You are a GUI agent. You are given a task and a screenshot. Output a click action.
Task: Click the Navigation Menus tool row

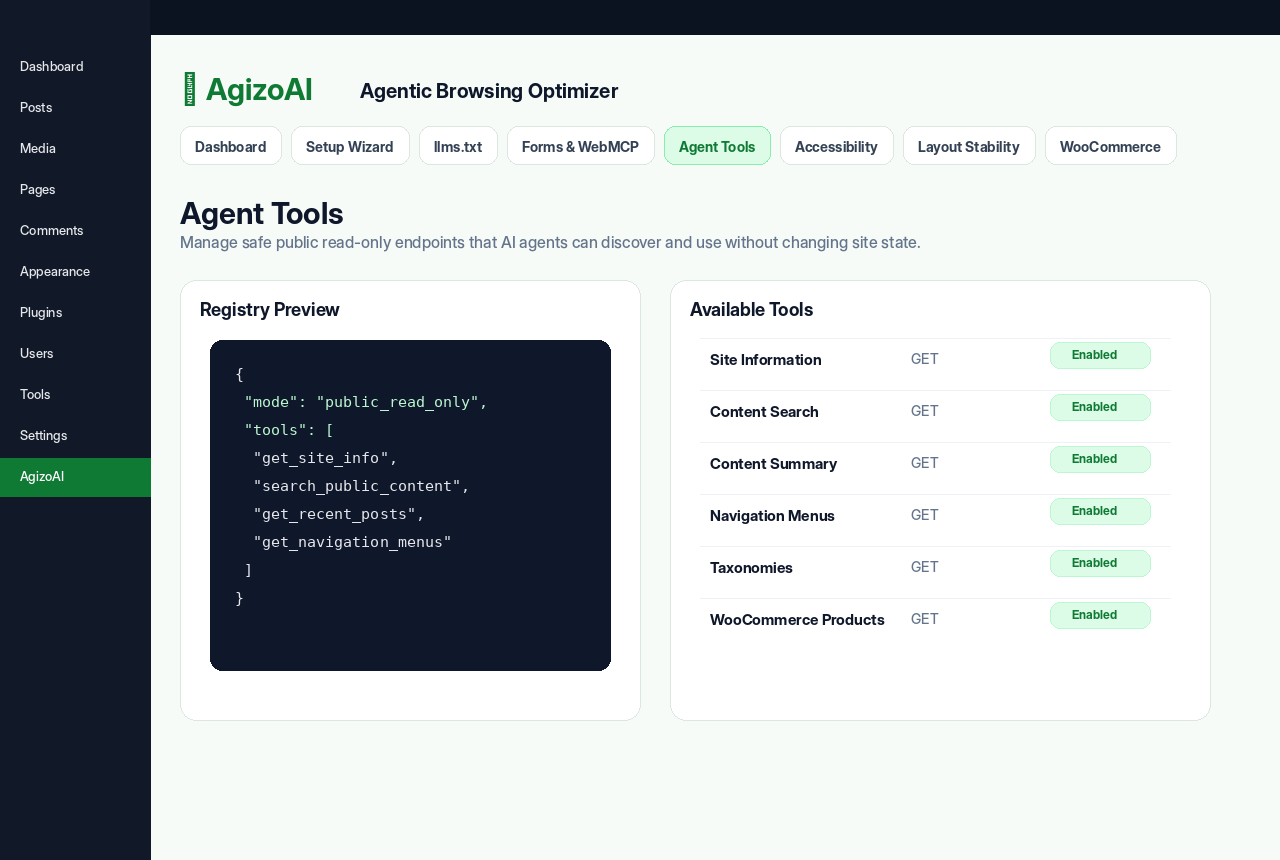click(936, 515)
